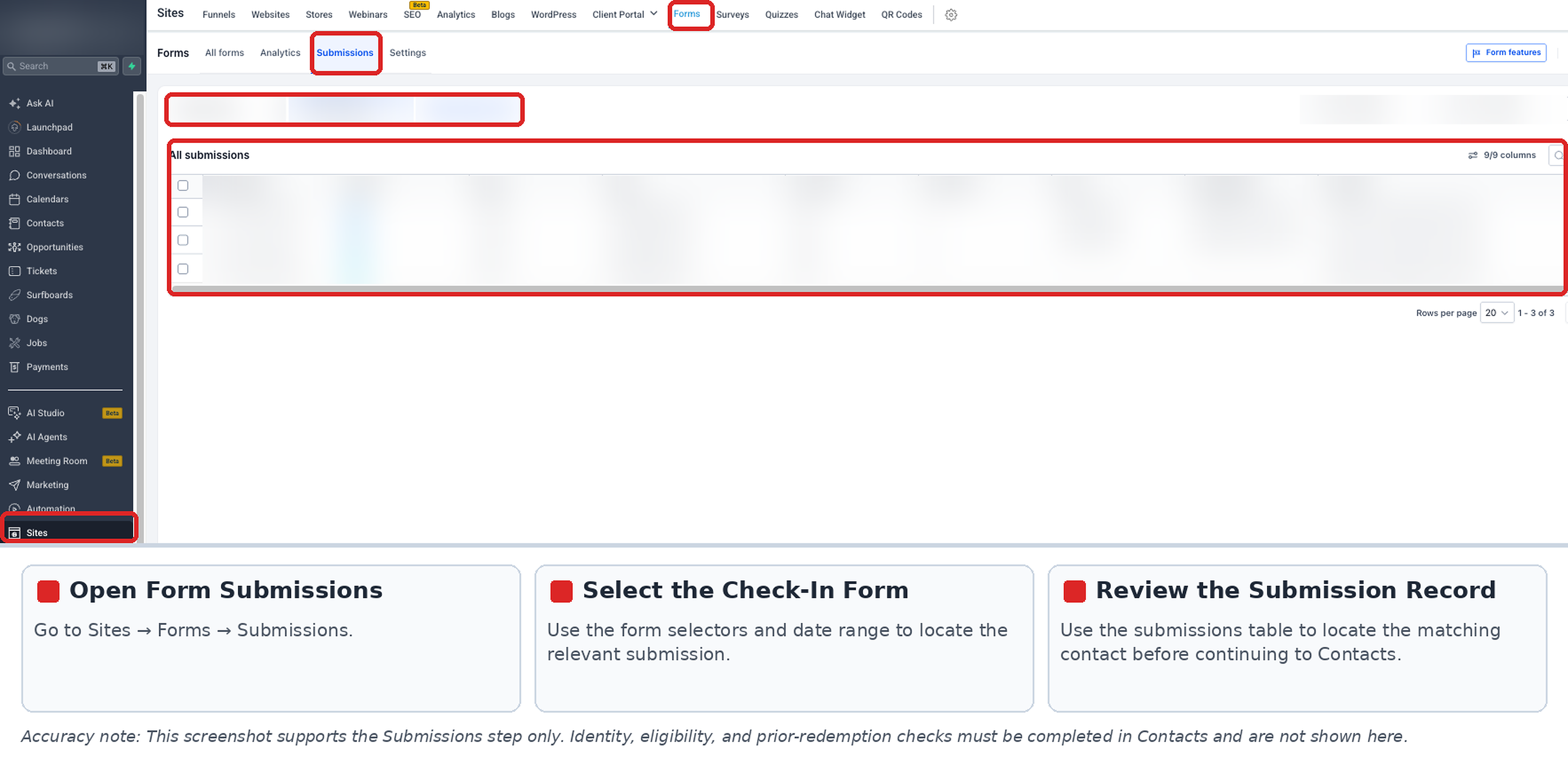Image resolution: width=1568 pixels, height=765 pixels.
Task: Go to the Funnels tab
Action: point(218,14)
